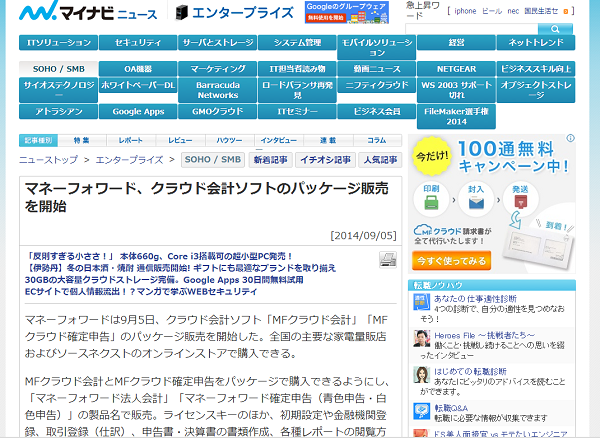Open the NETGEAR section
The image size is (600, 438).
pyautogui.click(x=457, y=69)
